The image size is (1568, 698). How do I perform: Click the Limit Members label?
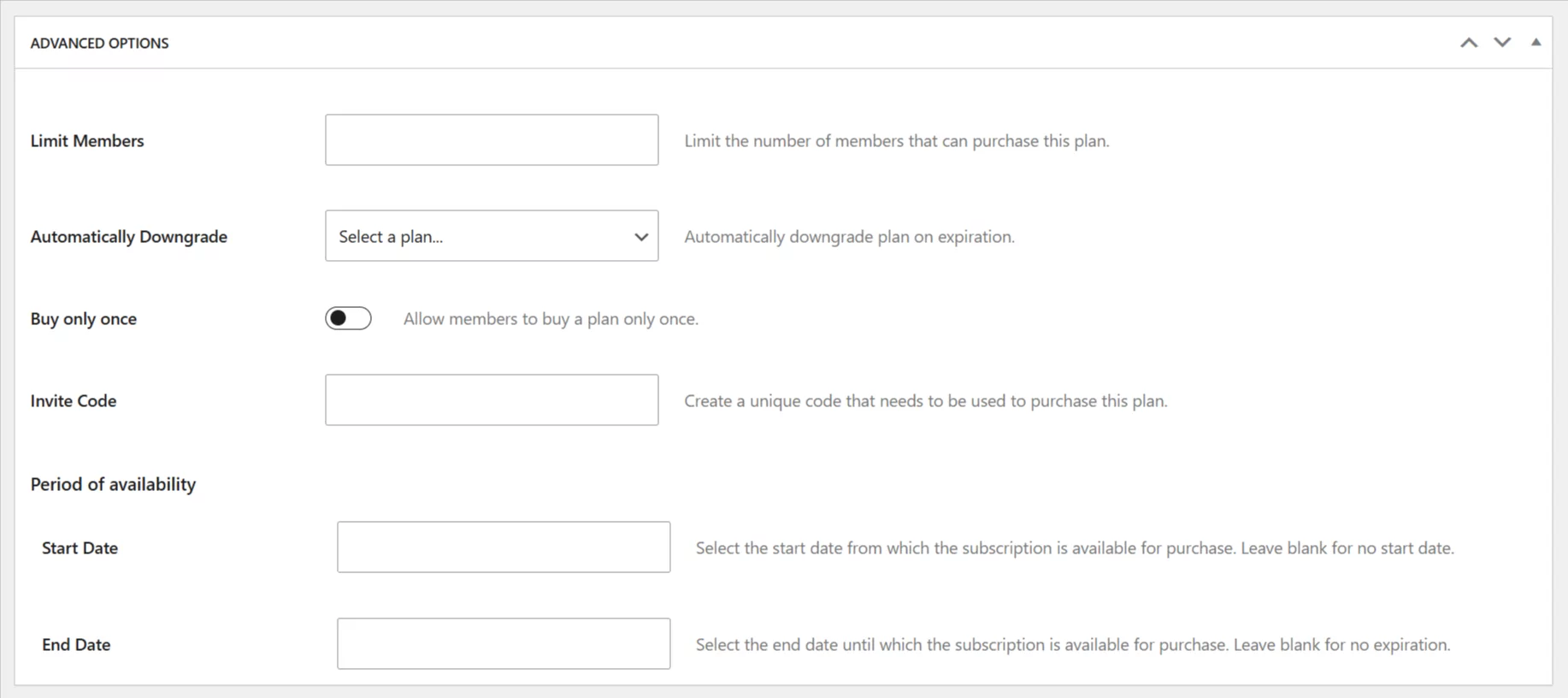pyautogui.click(x=87, y=141)
